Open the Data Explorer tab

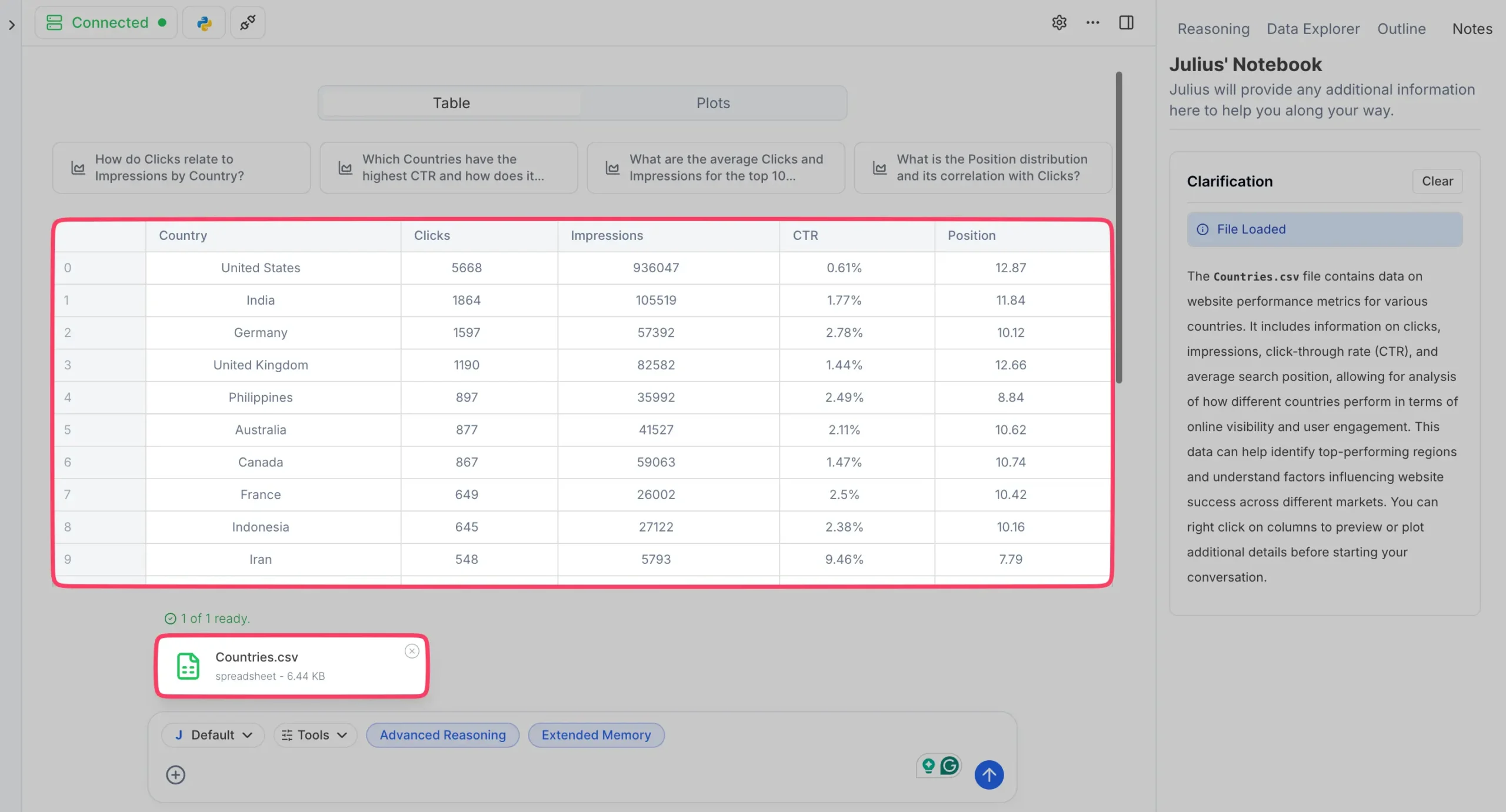coord(1313,29)
